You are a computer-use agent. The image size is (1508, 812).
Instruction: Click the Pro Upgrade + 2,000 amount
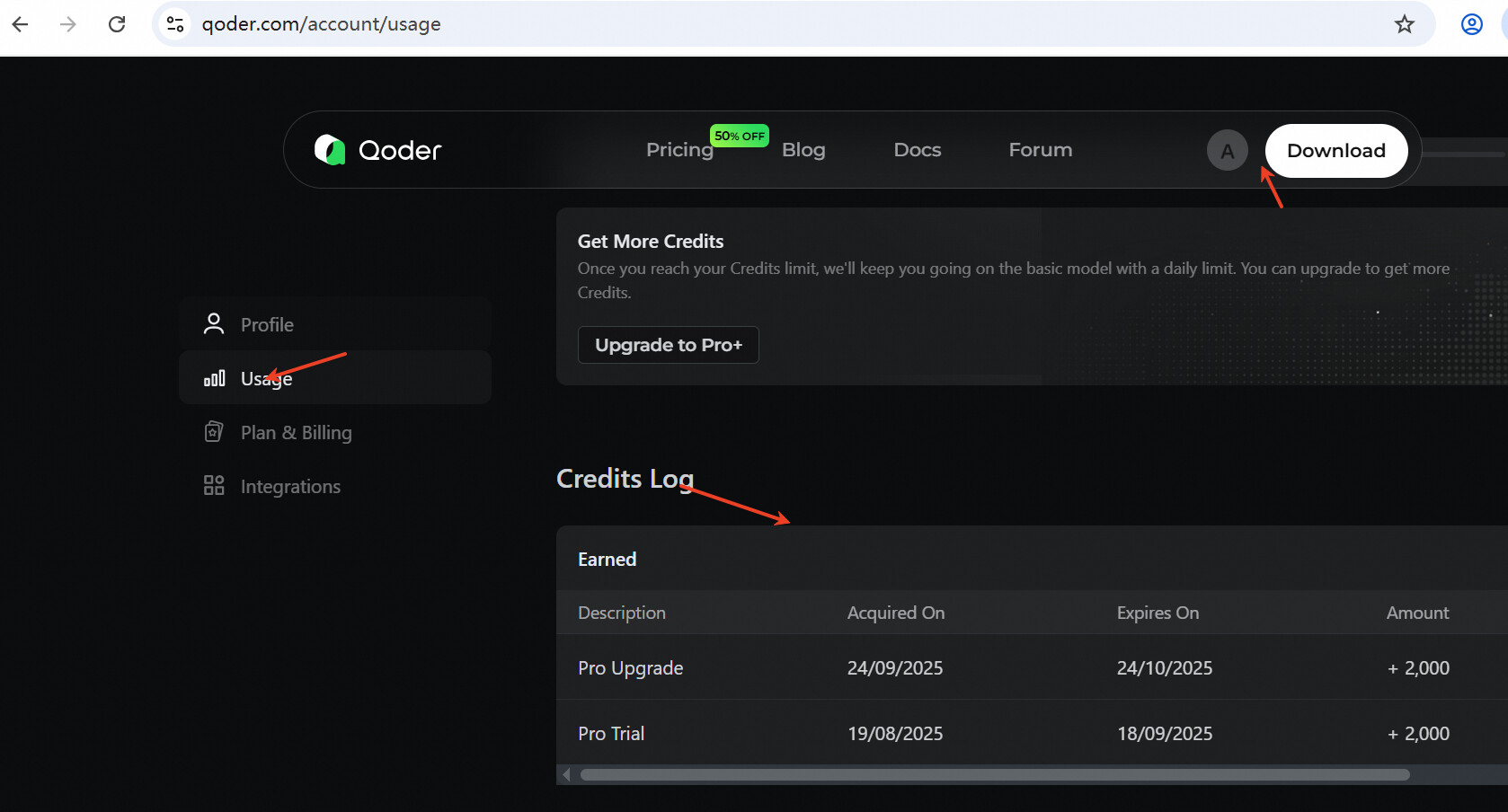pyautogui.click(x=1418, y=668)
